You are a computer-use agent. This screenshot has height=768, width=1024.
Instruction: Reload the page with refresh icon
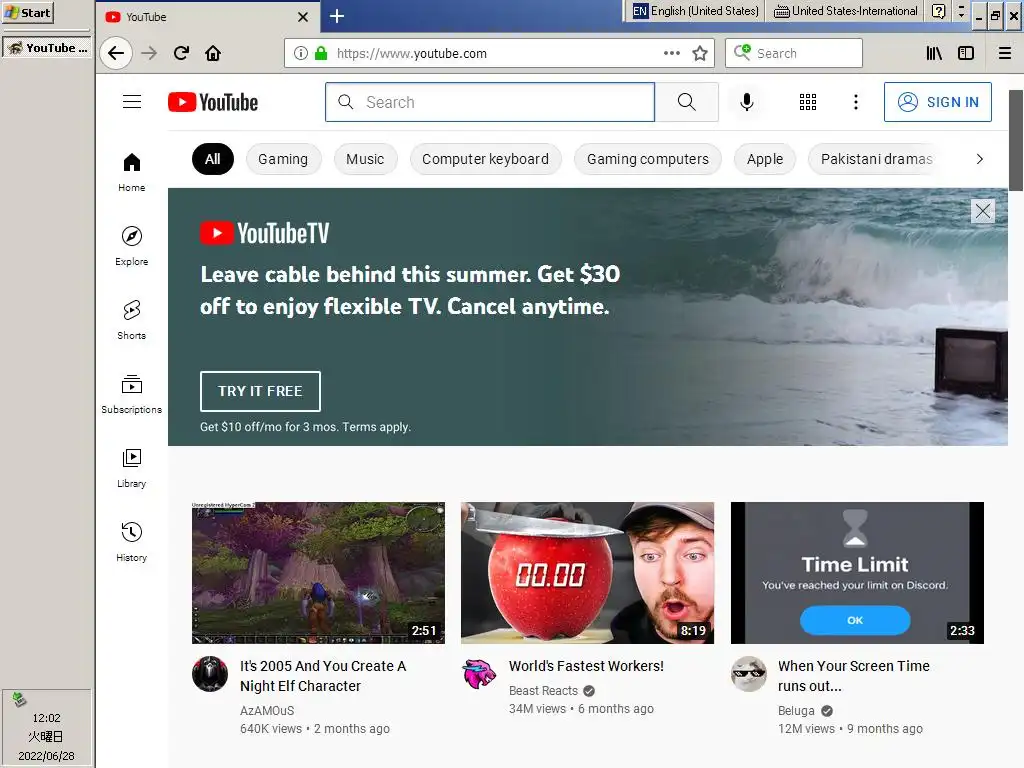(182, 53)
